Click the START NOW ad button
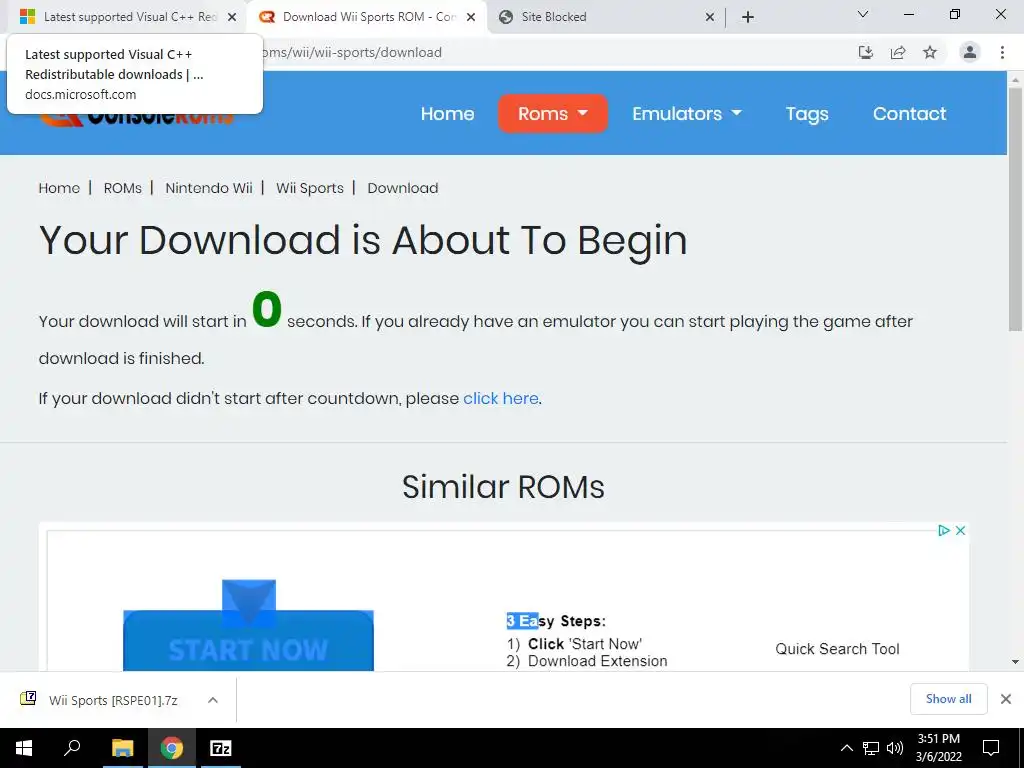1024x768 pixels. point(248,641)
